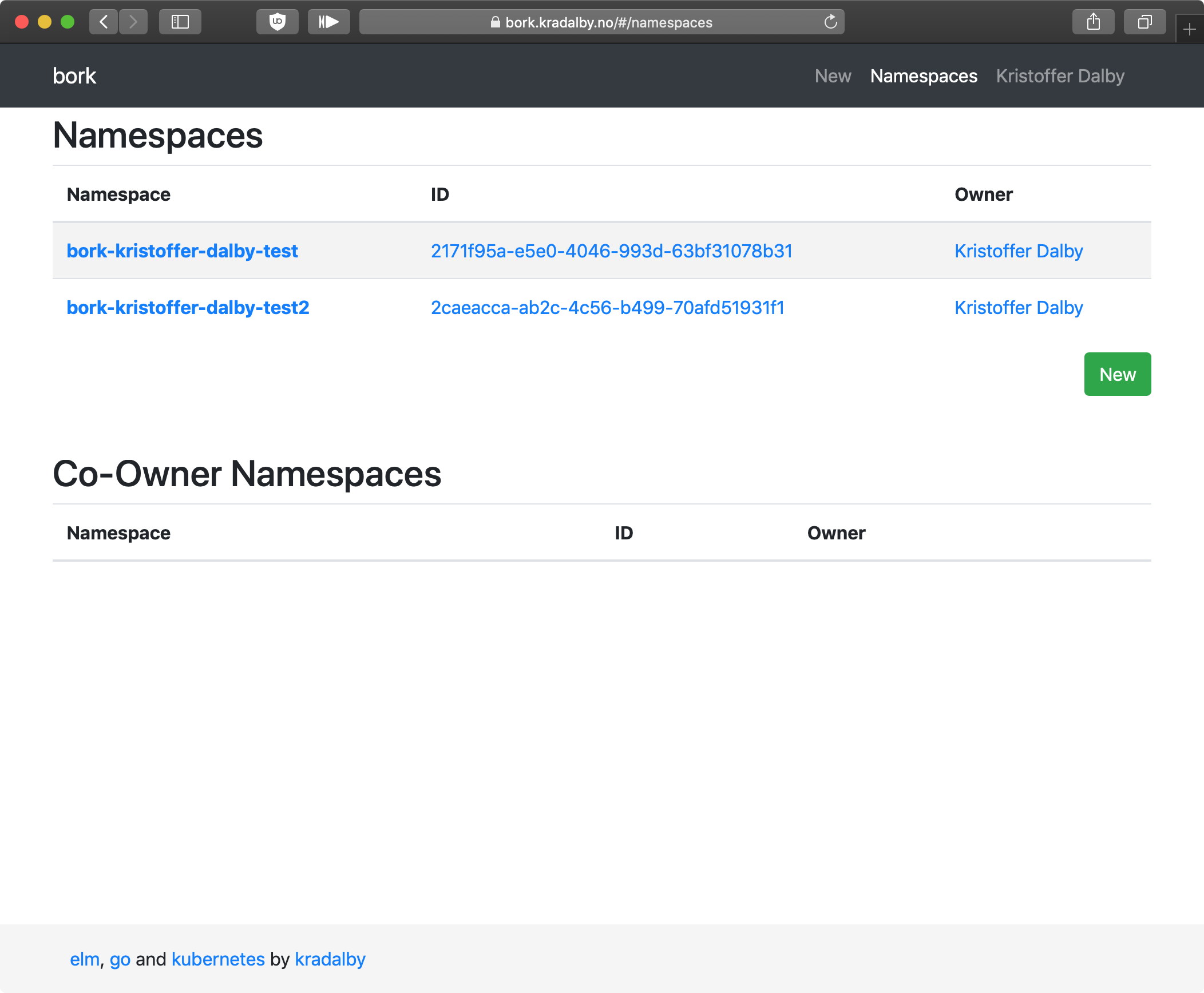Click ID 2171f95a-e5e0-4046-993d-63bf31078b31
1204x993 pixels.
(x=611, y=251)
